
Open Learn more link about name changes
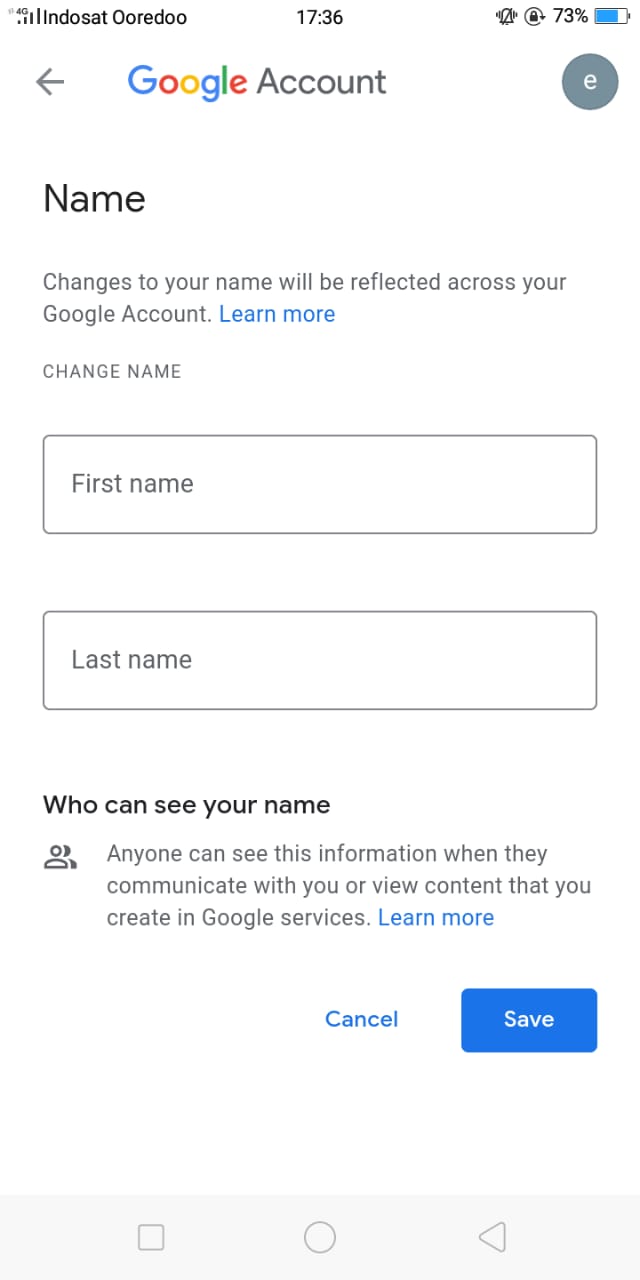coord(277,314)
